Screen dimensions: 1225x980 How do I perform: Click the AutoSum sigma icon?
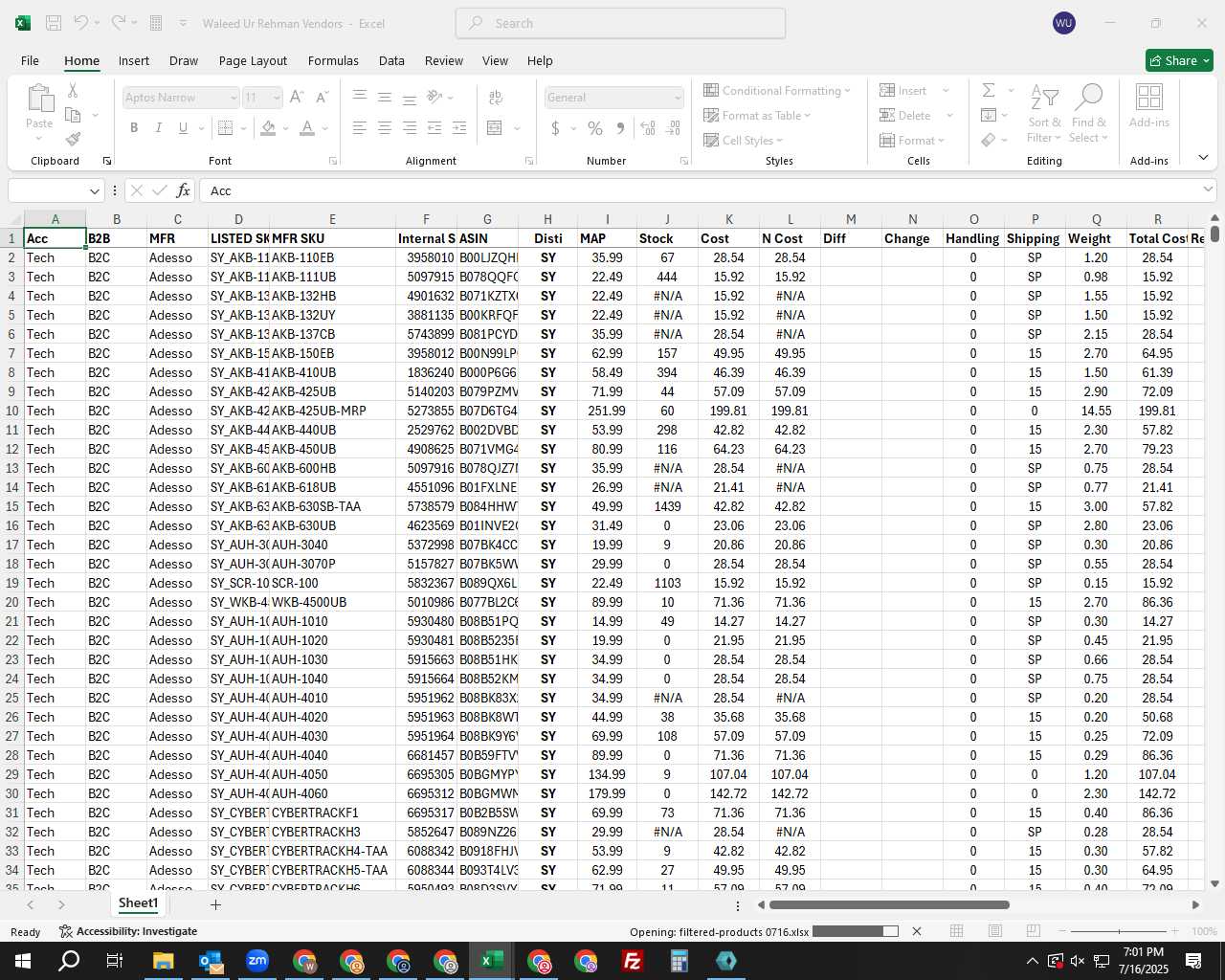(x=989, y=90)
